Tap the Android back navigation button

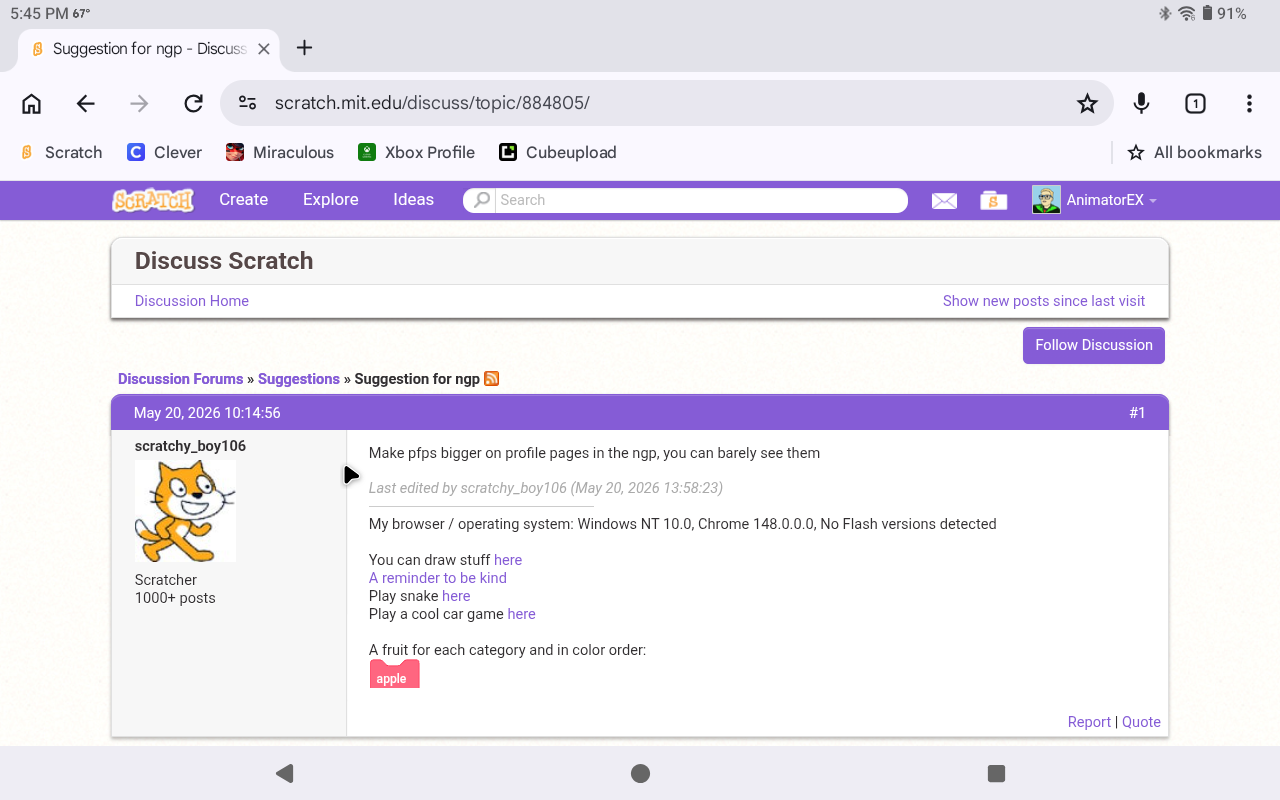[285, 773]
